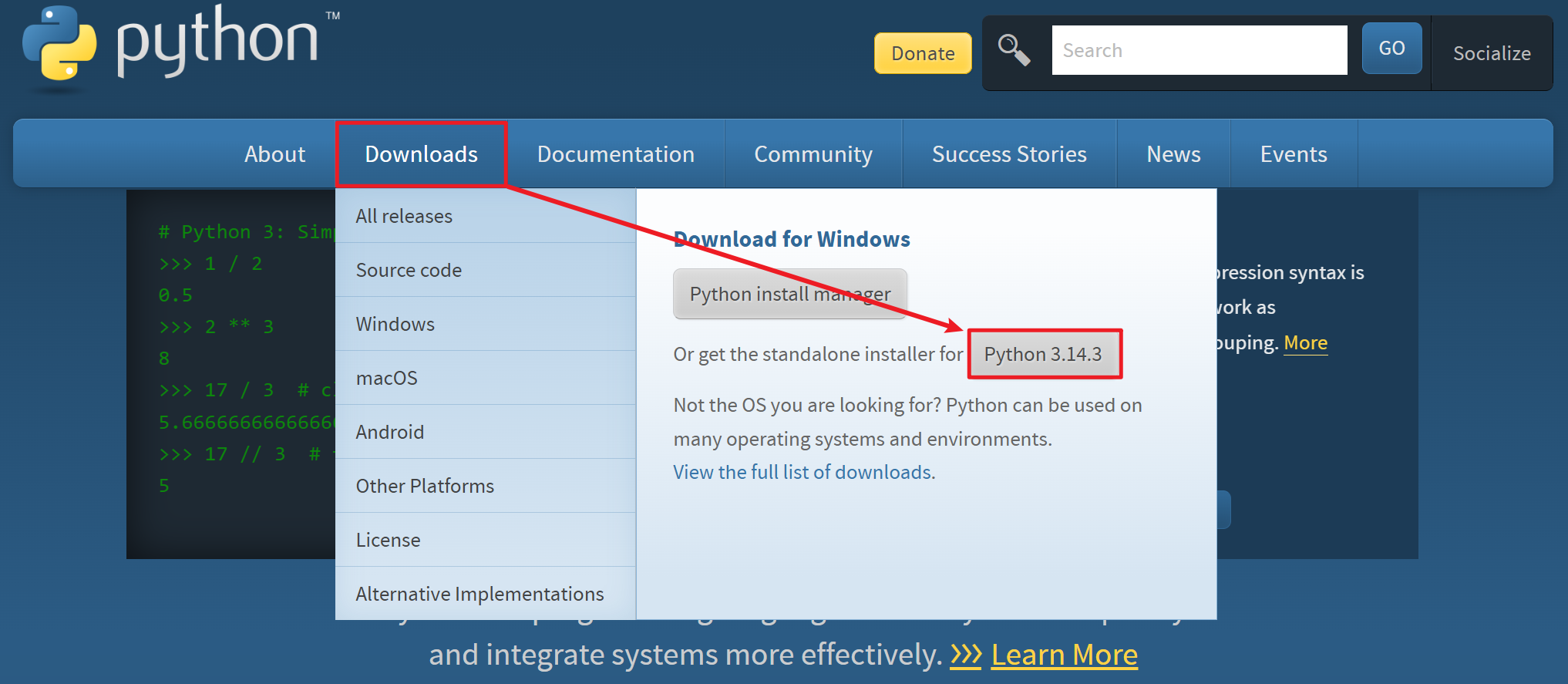Open the About menu
Screen dimensions: 1568x684
[x=274, y=154]
